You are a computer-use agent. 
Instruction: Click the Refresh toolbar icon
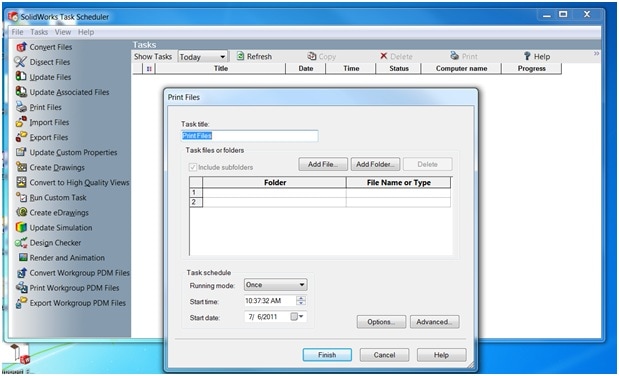(240, 56)
